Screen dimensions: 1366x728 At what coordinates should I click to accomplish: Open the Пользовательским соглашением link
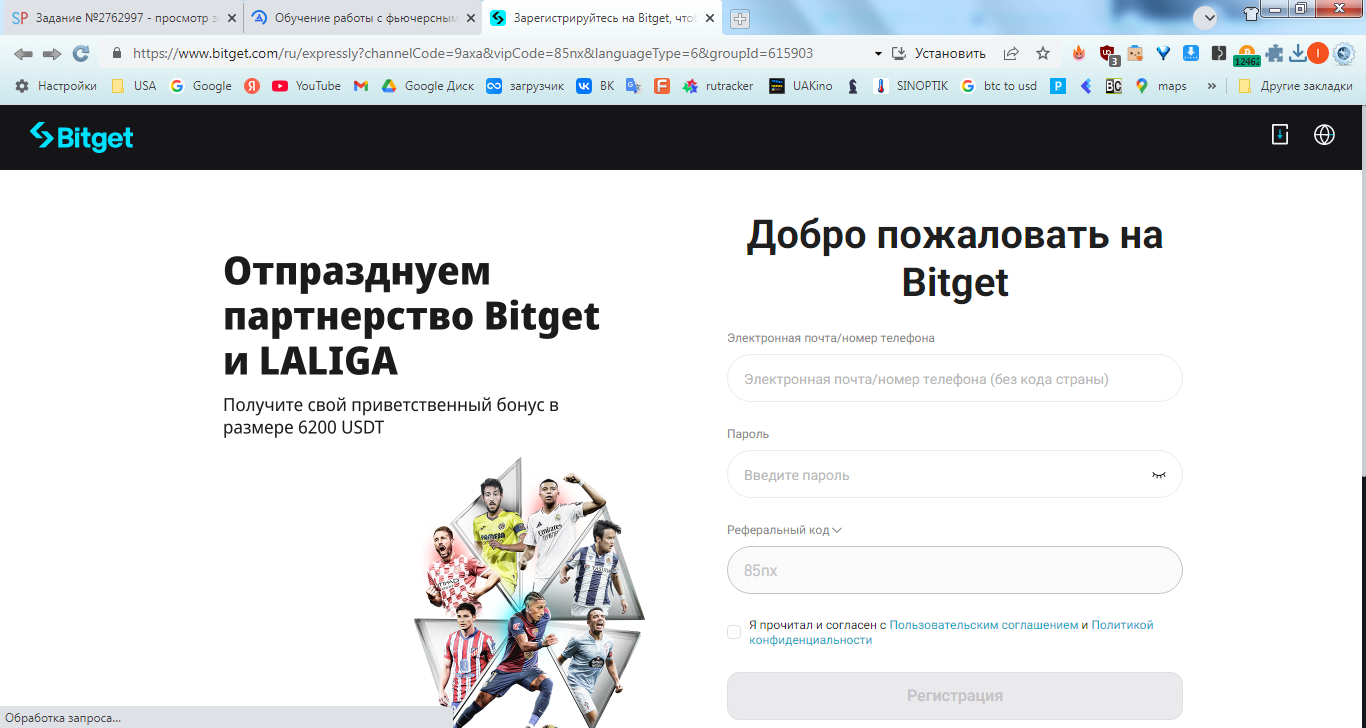[983, 625]
